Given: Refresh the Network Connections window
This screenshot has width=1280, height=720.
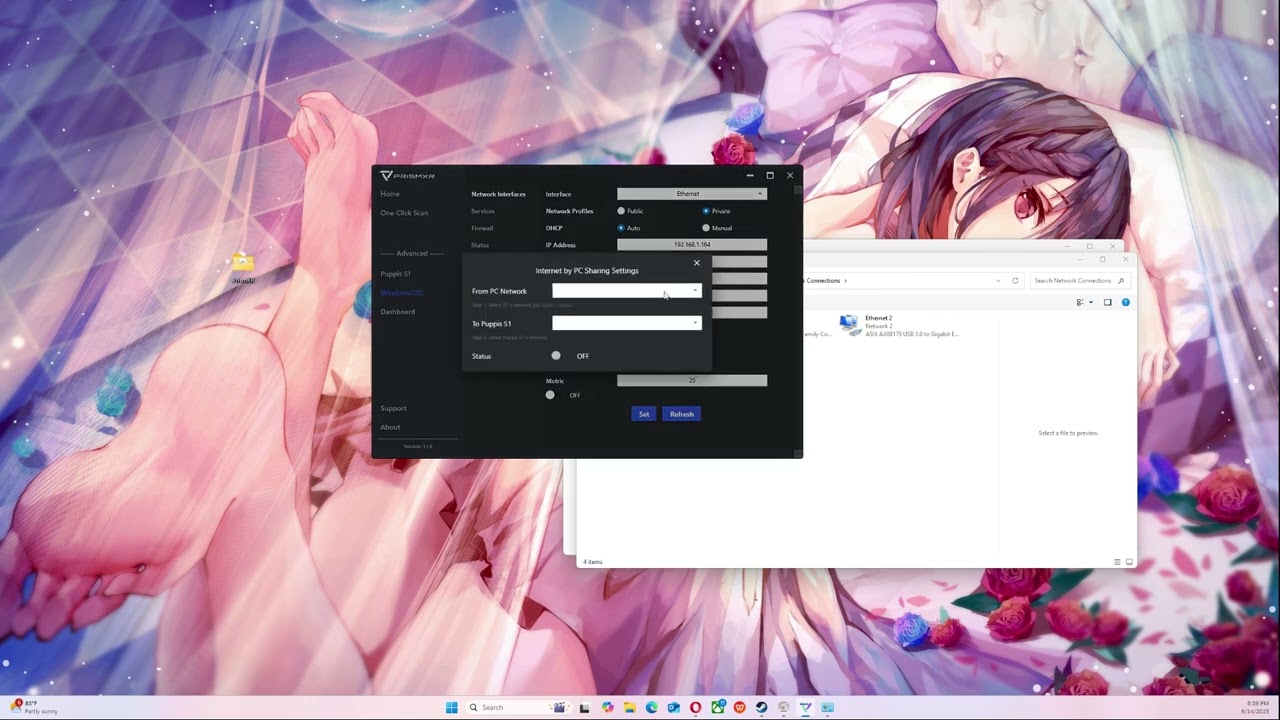Looking at the screenshot, I should pos(1015,281).
